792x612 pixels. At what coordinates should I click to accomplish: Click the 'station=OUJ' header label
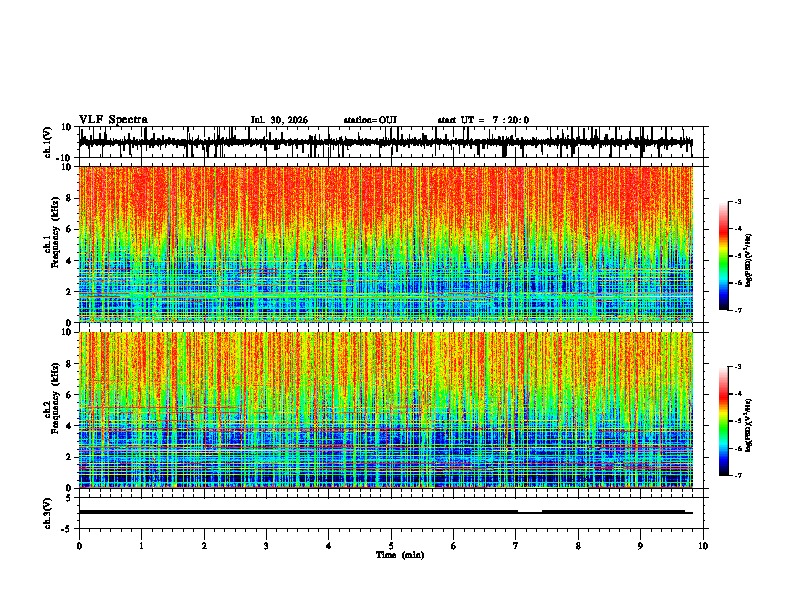coord(370,120)
